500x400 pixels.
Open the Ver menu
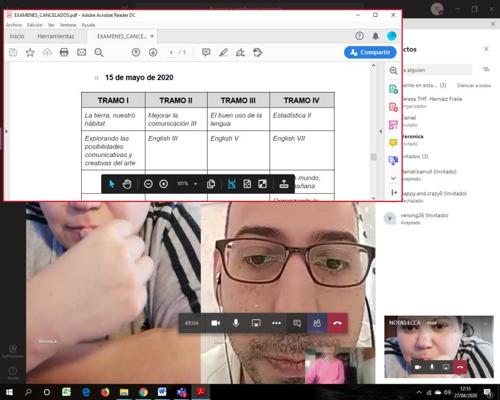pyautogui.click(x=51, y=25)
